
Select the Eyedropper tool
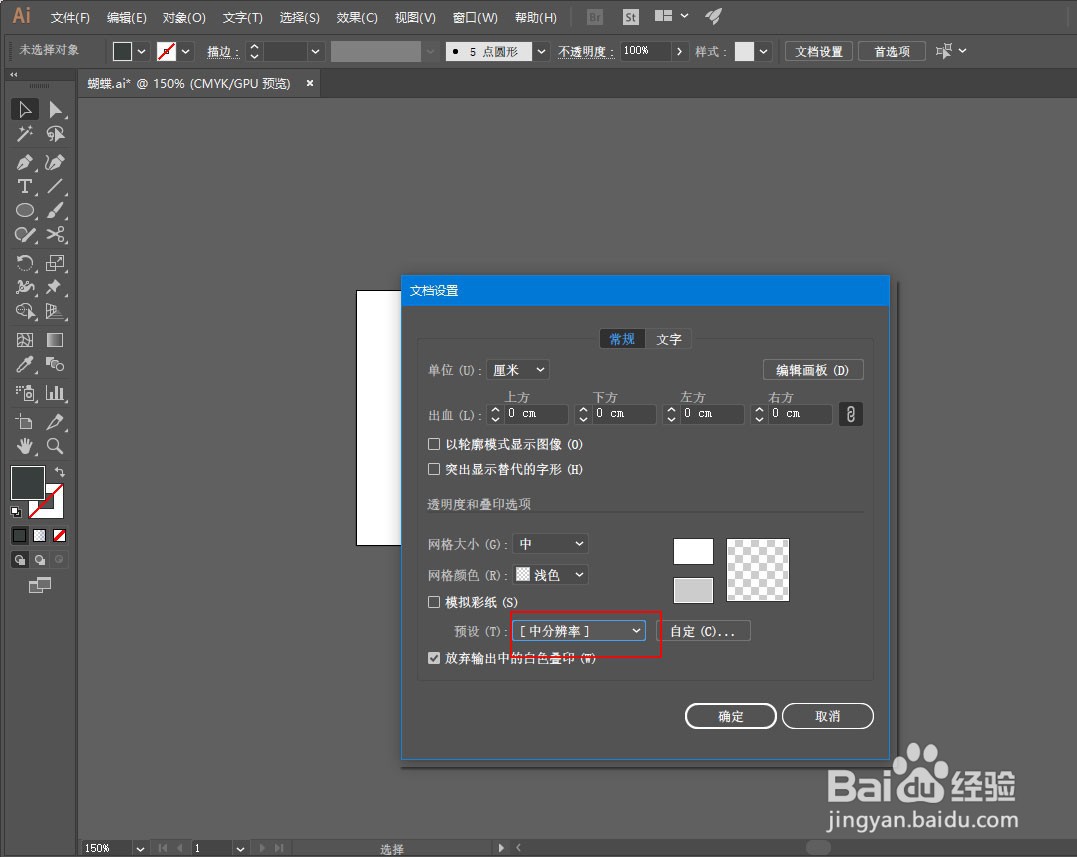point(25,364)
